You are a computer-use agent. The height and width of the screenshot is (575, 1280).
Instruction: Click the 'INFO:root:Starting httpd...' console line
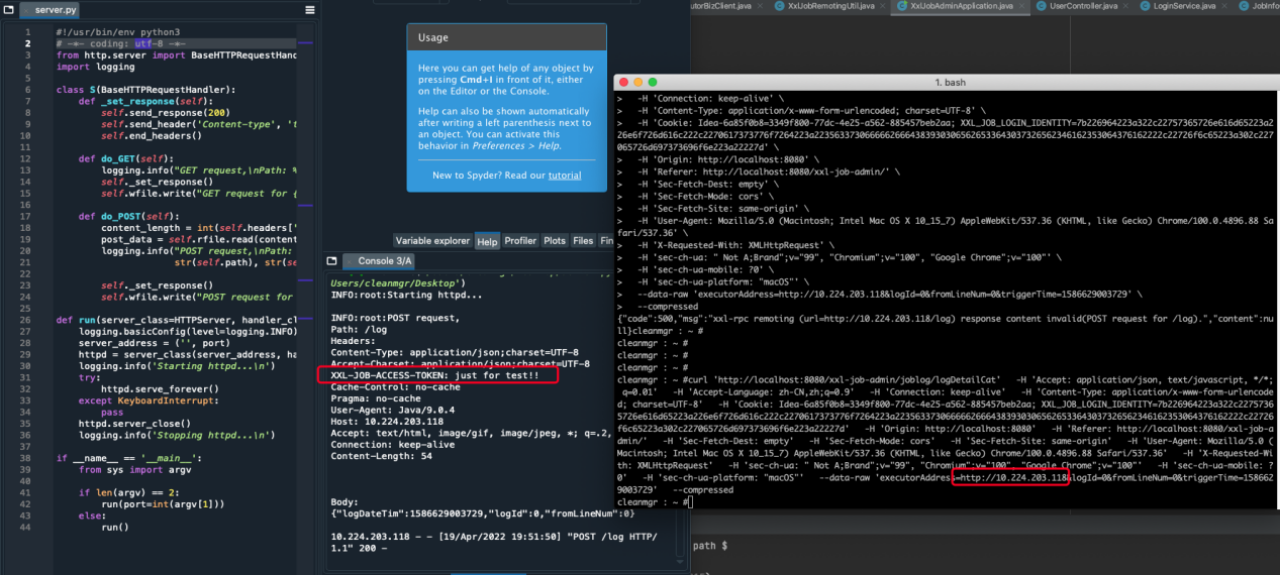[x=406, y=295]
